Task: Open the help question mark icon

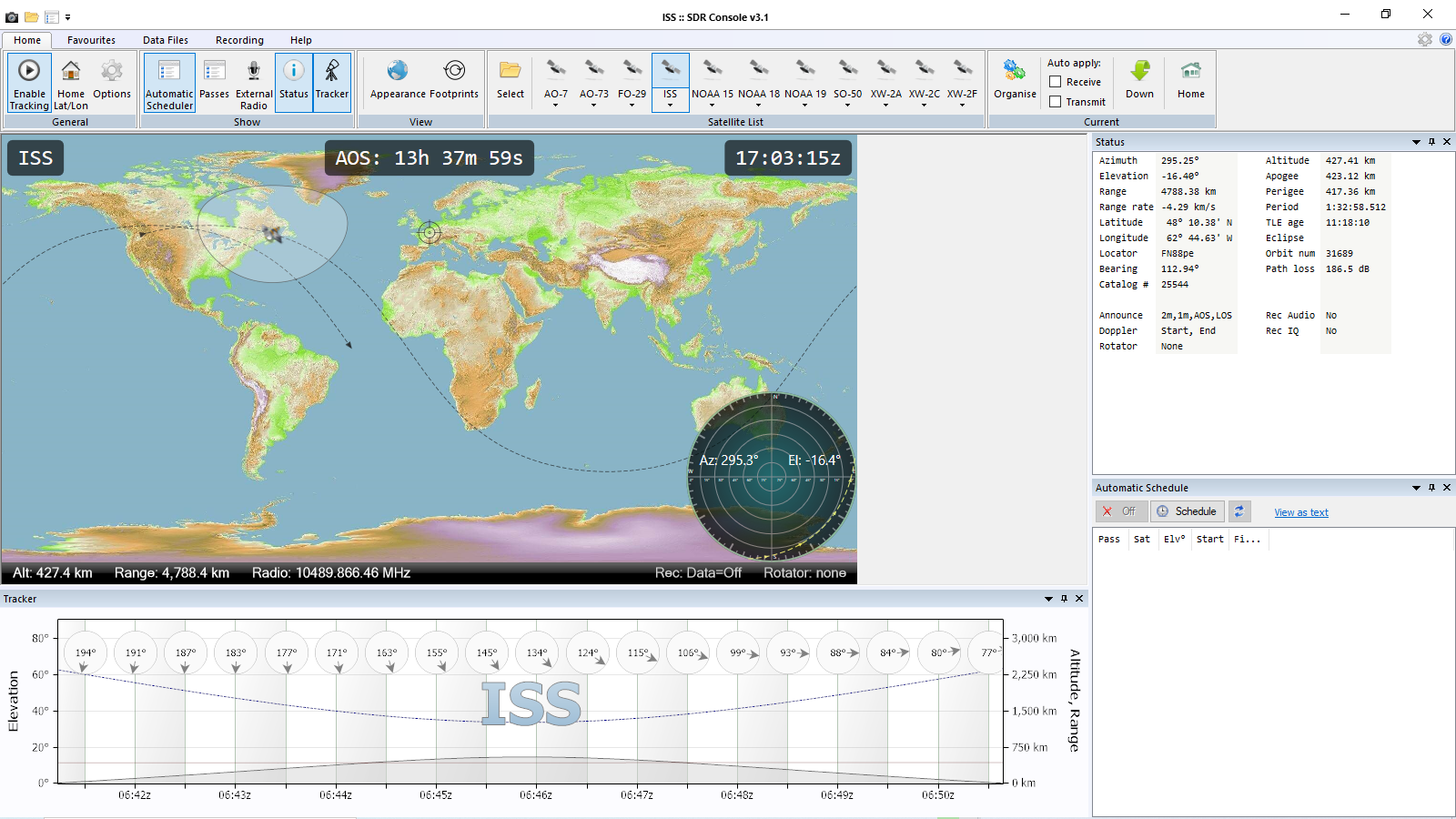Action: point(1446,39)
